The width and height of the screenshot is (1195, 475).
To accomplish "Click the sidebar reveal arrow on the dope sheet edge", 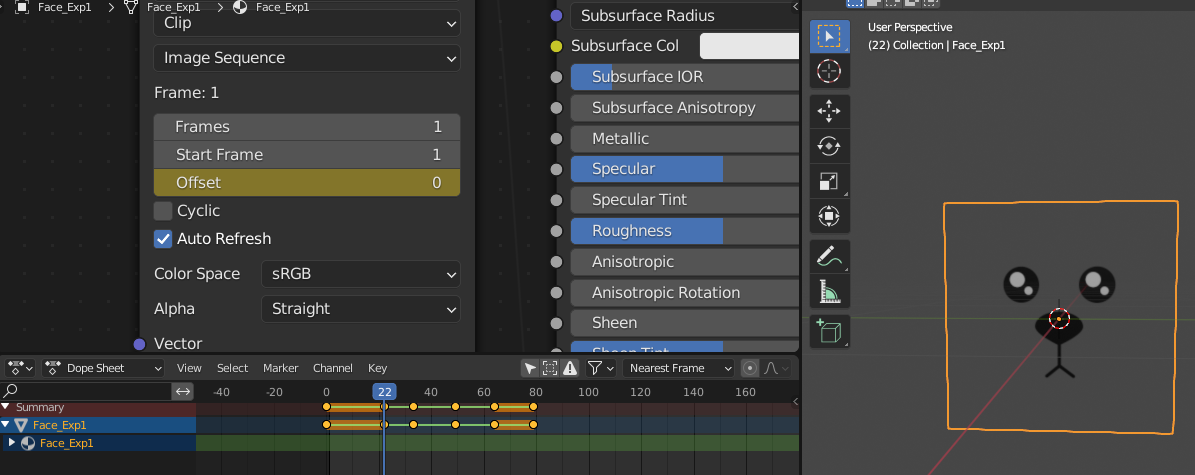I will (x=795, y=401).
